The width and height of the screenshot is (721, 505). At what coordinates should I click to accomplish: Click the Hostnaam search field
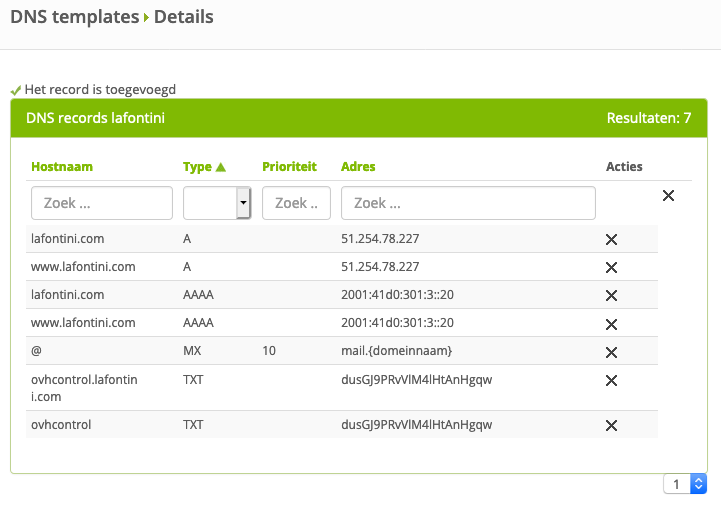[102, 203]
